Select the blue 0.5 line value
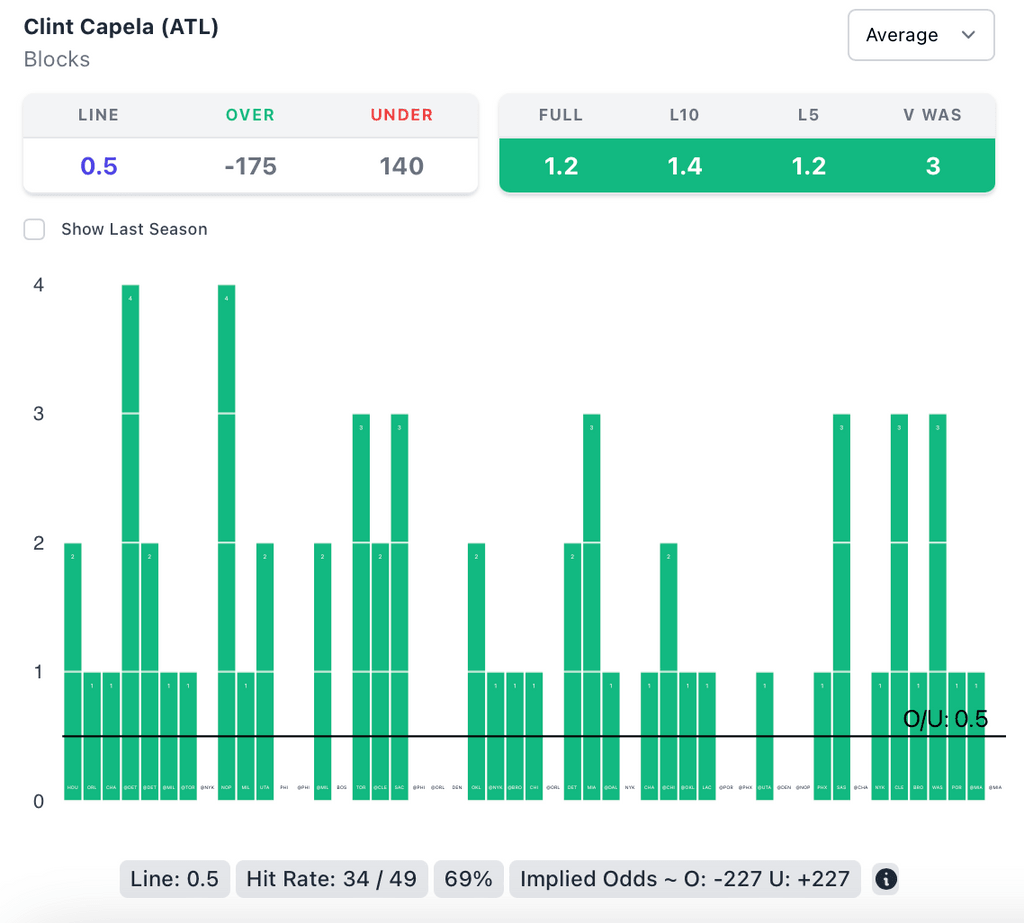This screenshot has height=923, width=1024. (x=99, y=166)
